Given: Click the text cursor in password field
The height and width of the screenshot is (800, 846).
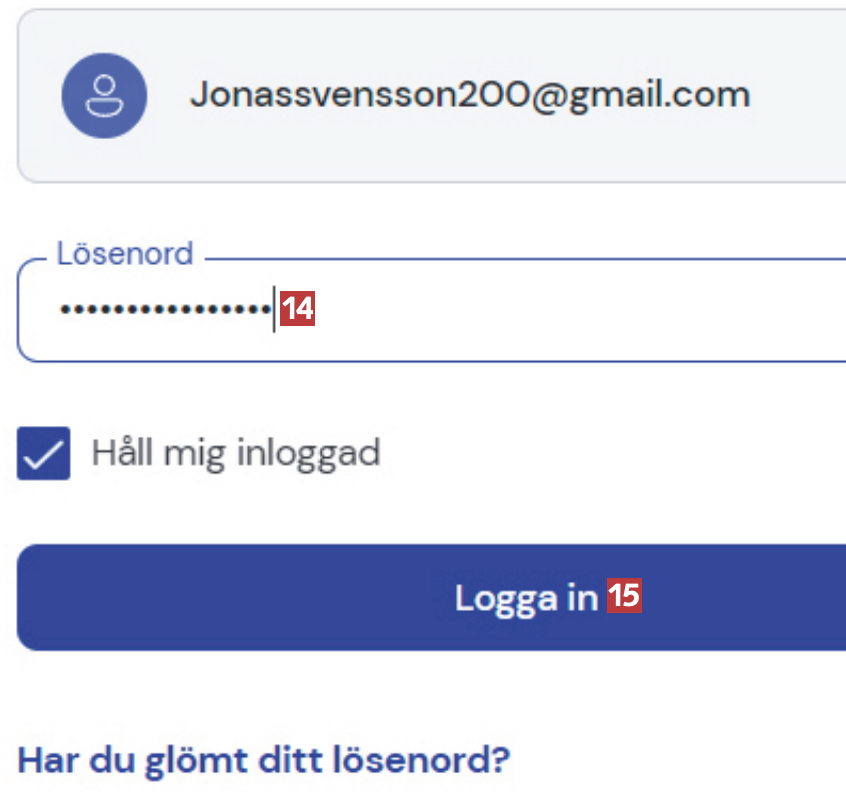Looking at the screenshot, I should [x=274, y=310].
